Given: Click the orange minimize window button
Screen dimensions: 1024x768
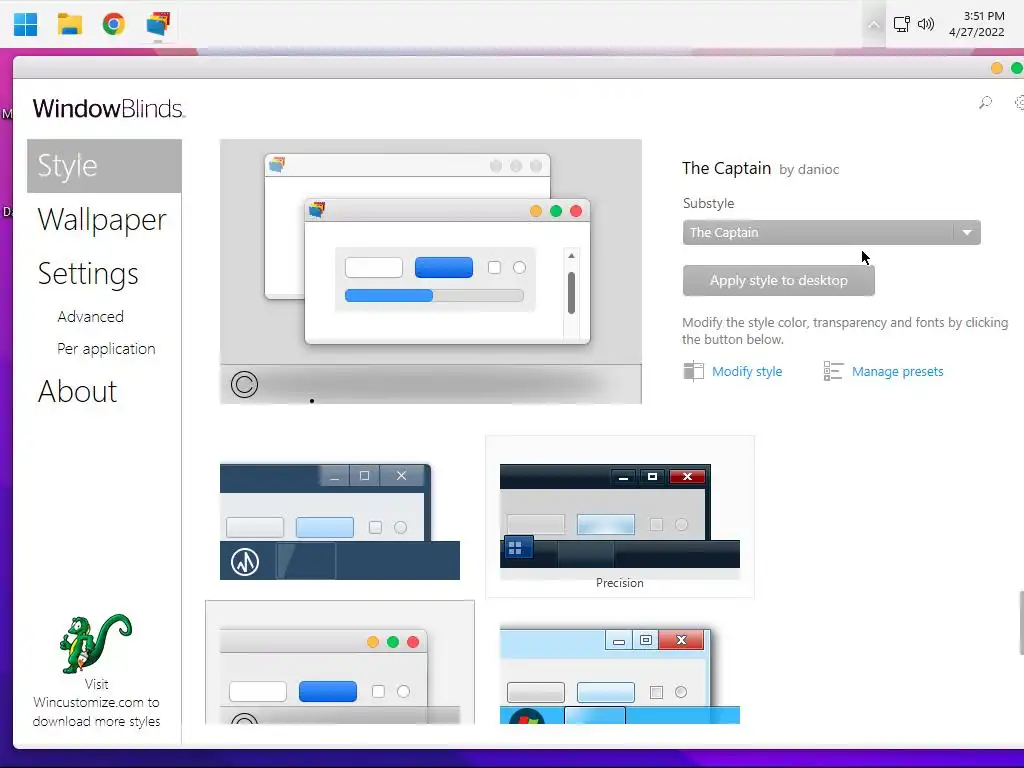Looking at the screenshot, I should point(997,68).
